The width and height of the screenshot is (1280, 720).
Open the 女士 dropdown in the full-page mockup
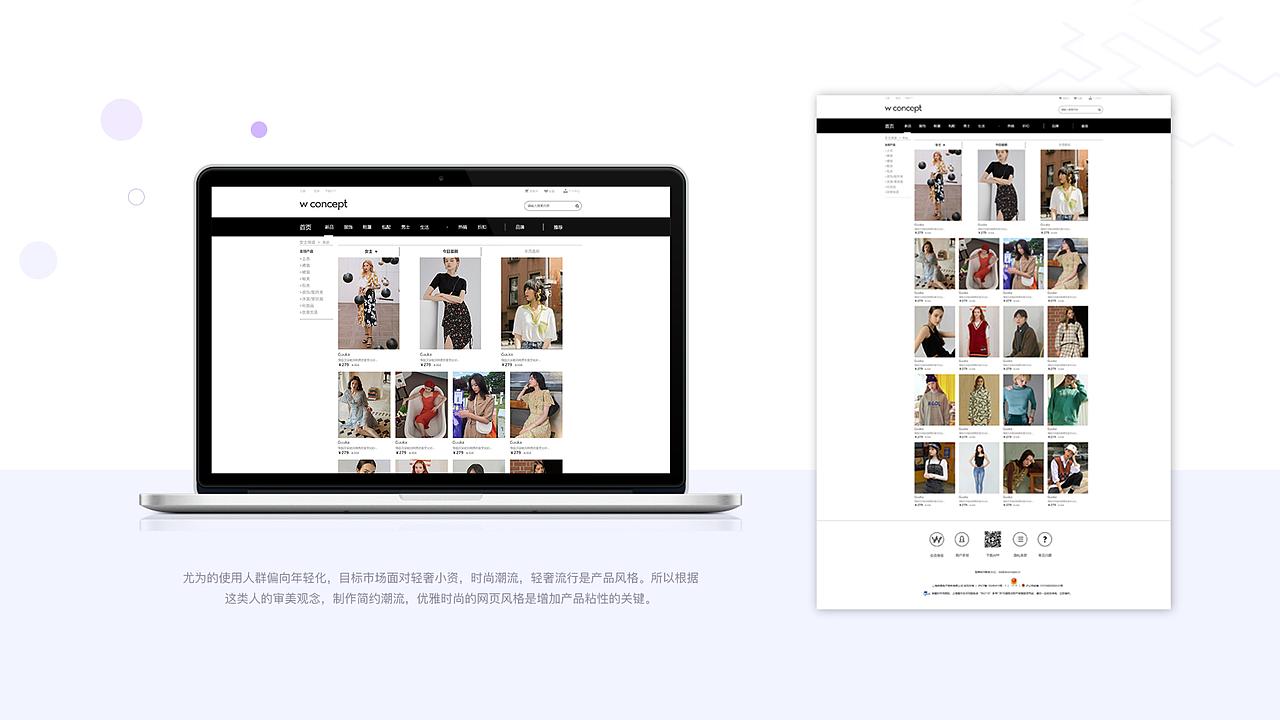(938, 145)
